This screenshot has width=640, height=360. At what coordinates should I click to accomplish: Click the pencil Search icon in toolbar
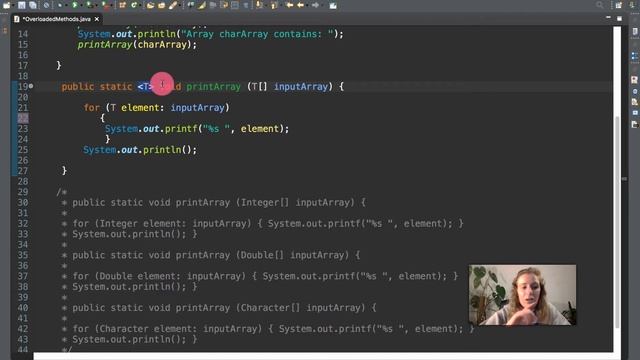[173, 5]
